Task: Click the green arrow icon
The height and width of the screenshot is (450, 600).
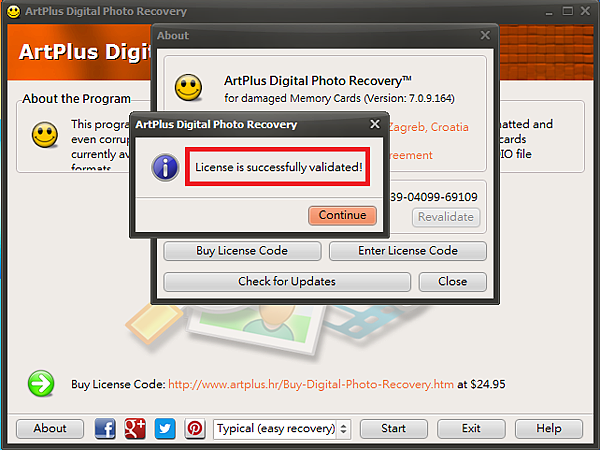Action: [x=41, y=383]
